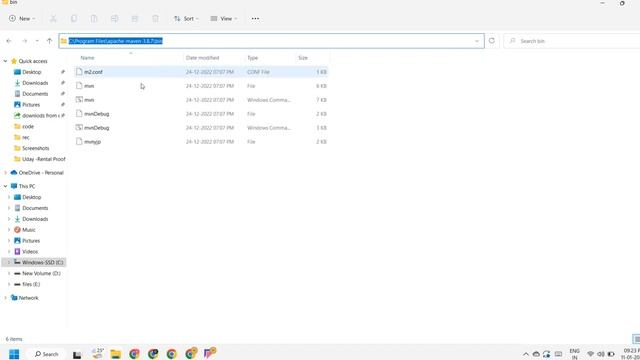The height and width of the screenshot is (360, 640).
Task: Sort by Date modified column header
Action: tap(202, 58)
